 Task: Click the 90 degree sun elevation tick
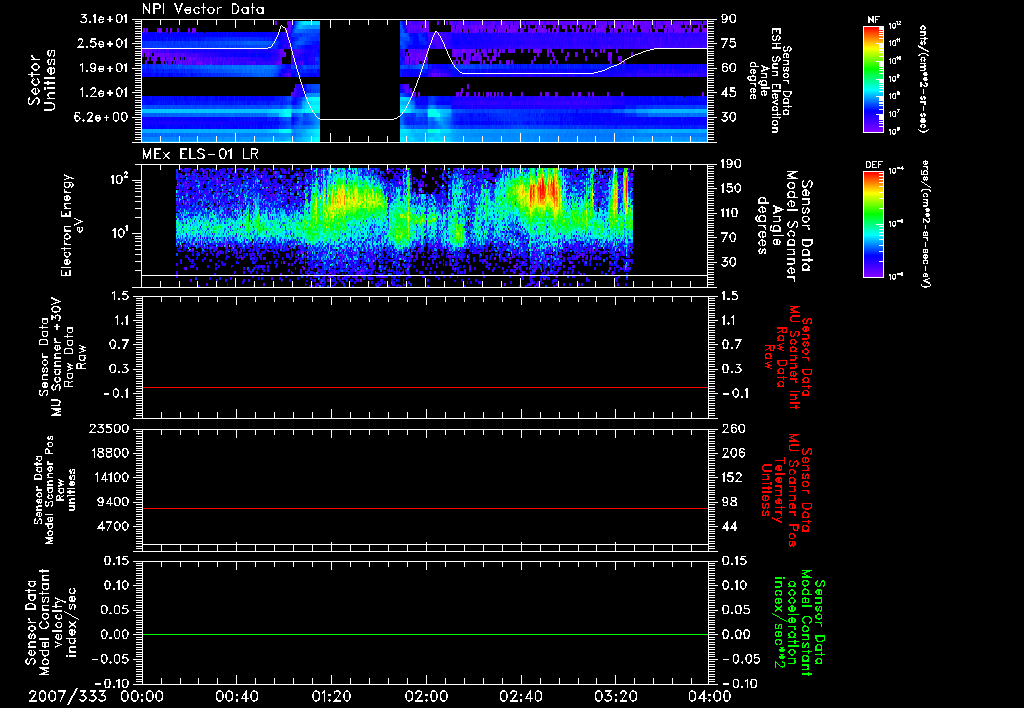(728, 19)
